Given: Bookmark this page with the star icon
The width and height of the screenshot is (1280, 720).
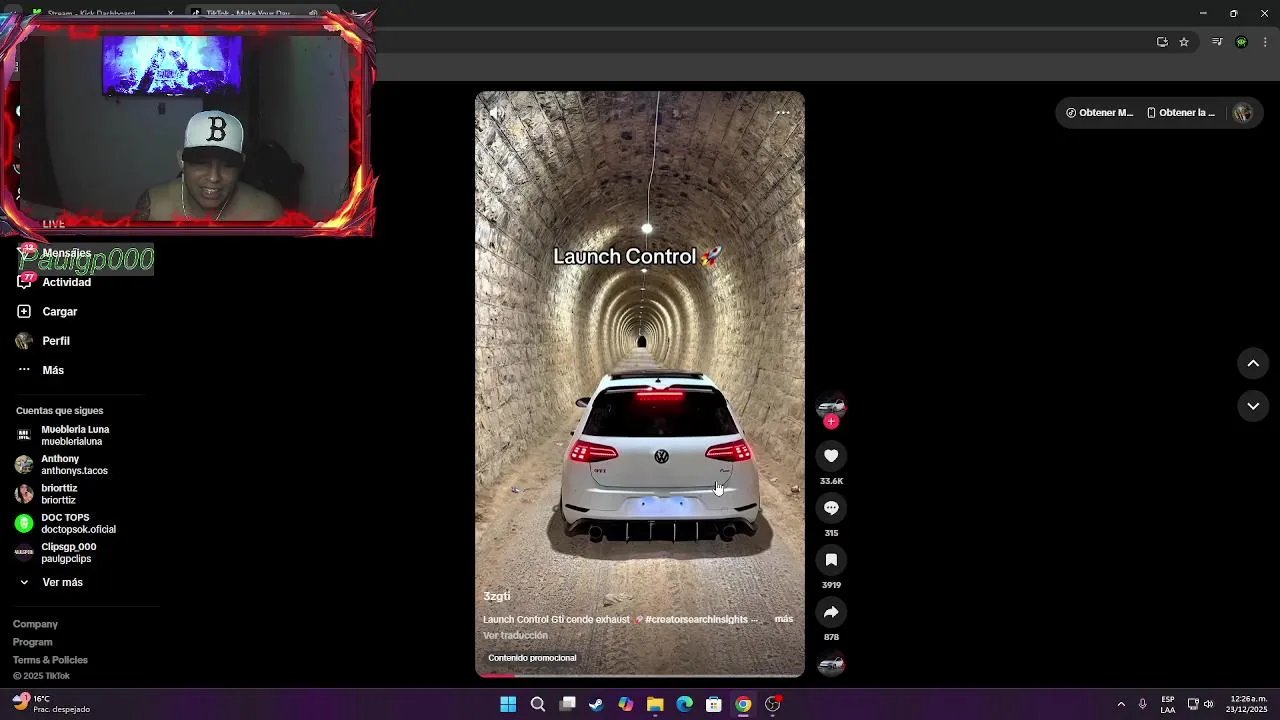Looking at the screenshot, I should click(1184, 42).
